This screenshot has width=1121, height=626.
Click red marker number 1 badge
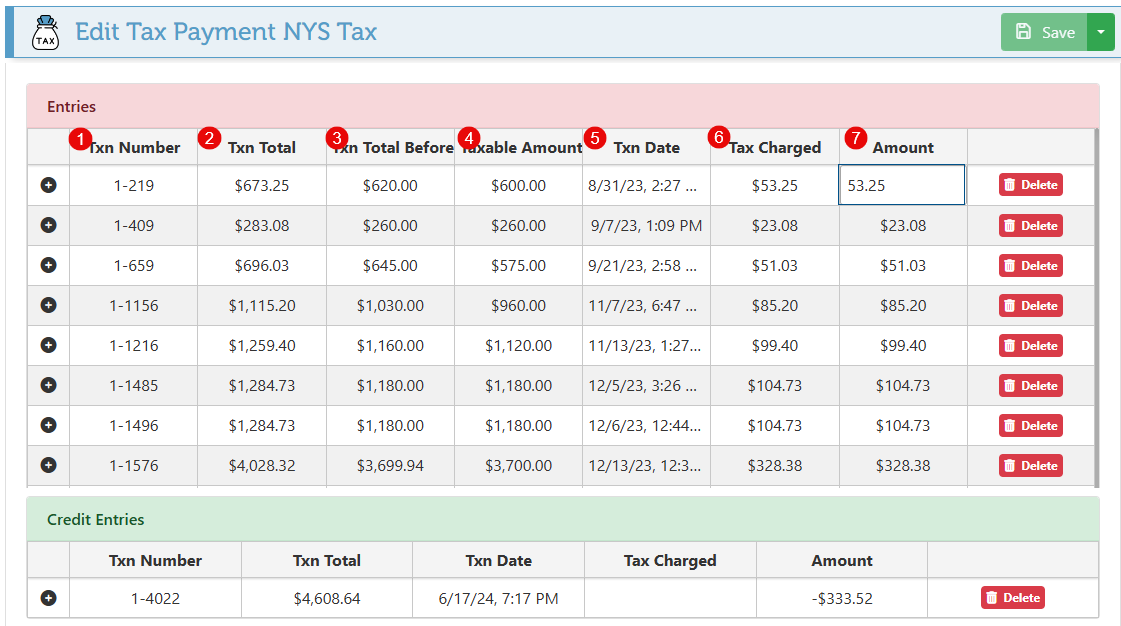(x=81, y=138)
